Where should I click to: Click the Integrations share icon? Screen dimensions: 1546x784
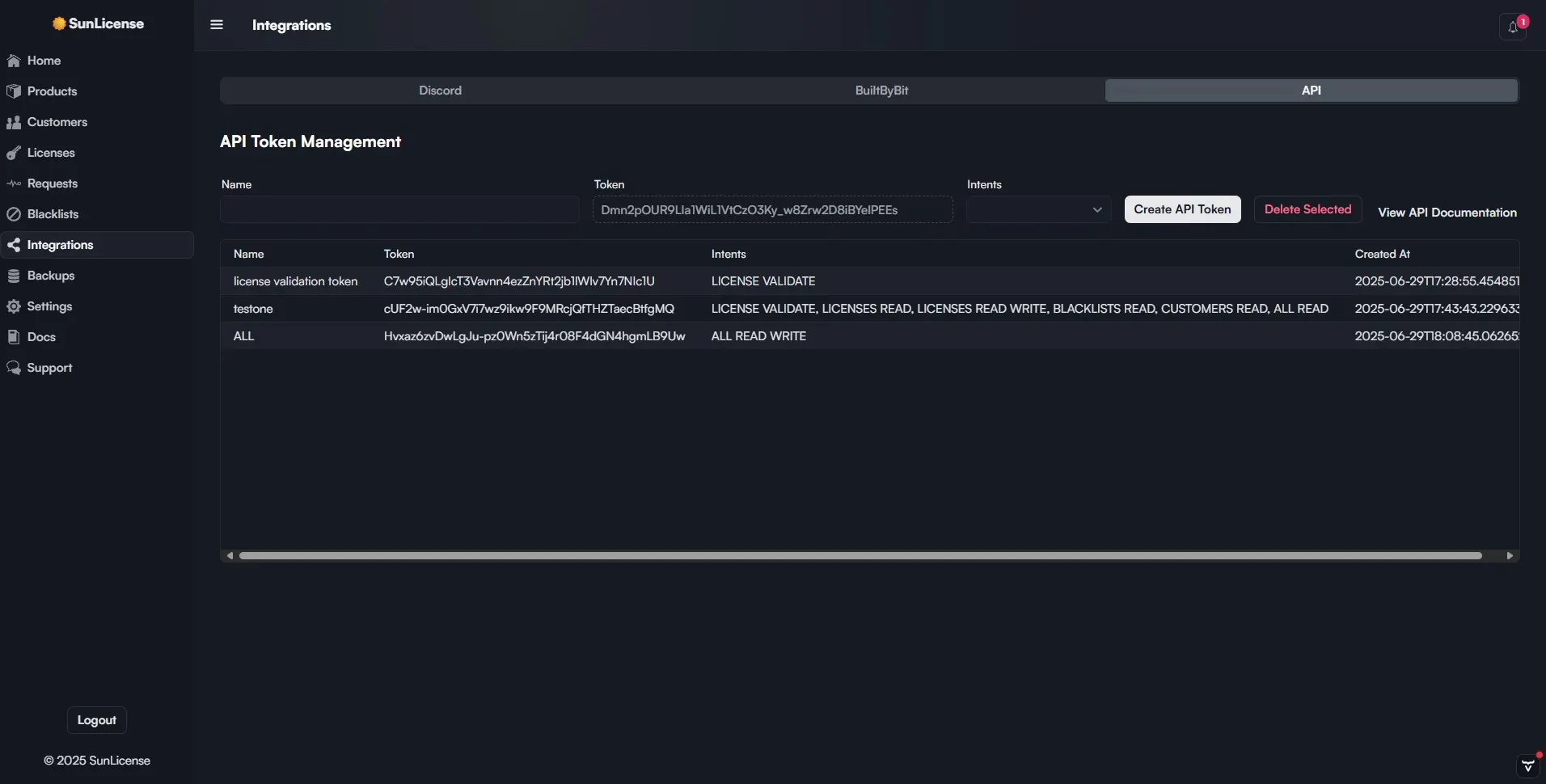[x=14, y=245]
